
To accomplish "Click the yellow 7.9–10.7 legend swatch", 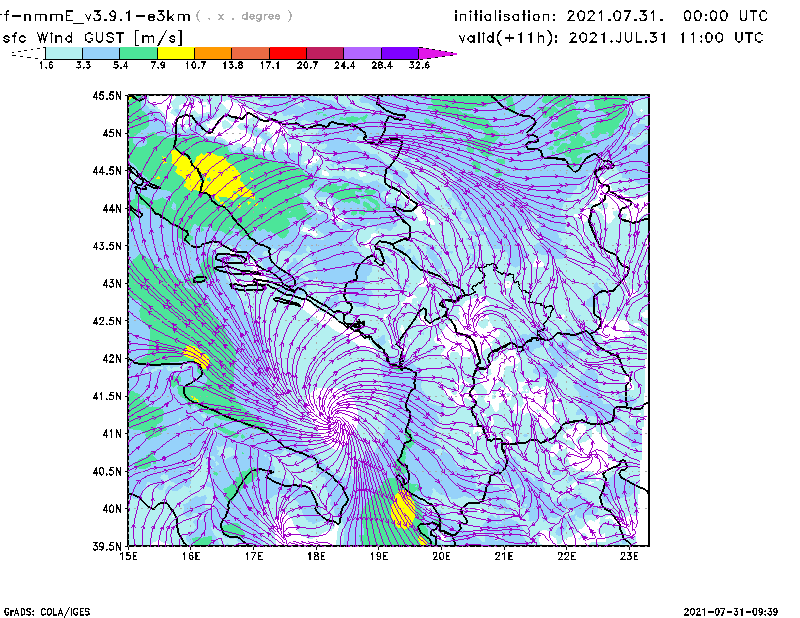I will coord(176,53).
